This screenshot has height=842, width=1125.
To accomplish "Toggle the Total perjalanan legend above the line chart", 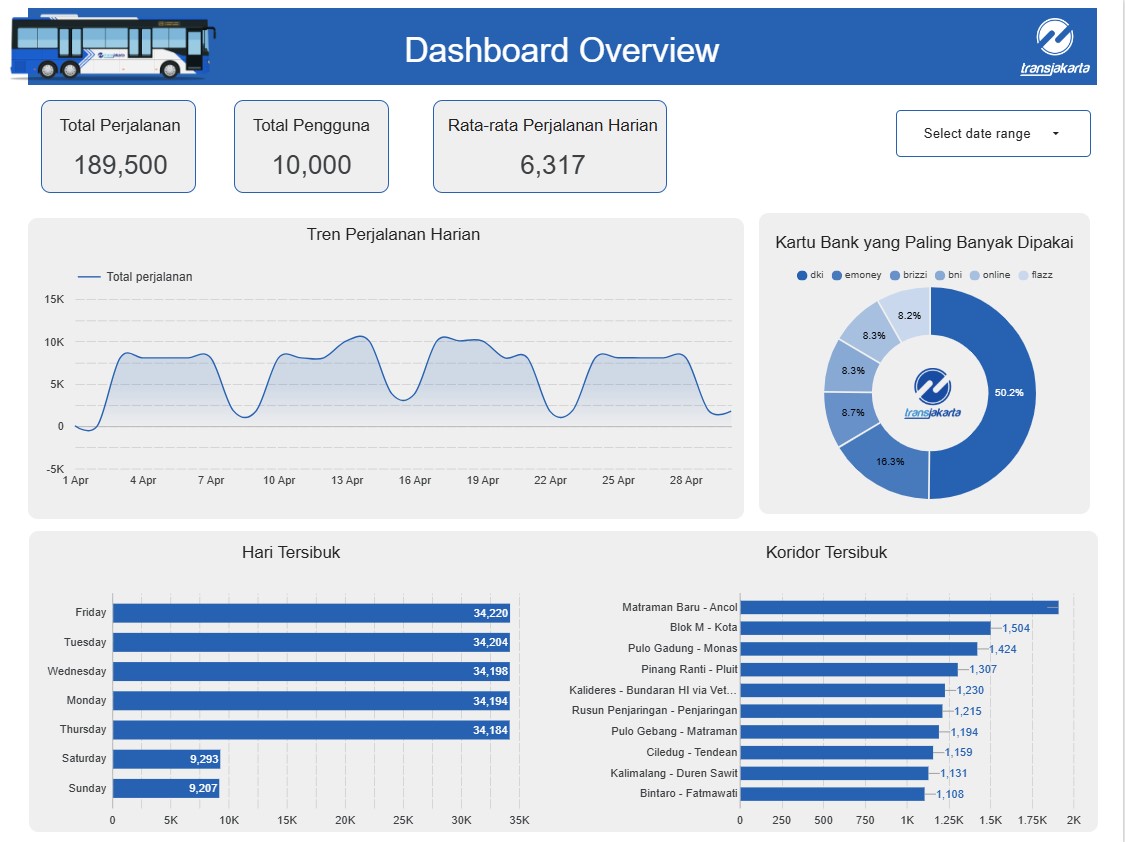I will (136, 277).
